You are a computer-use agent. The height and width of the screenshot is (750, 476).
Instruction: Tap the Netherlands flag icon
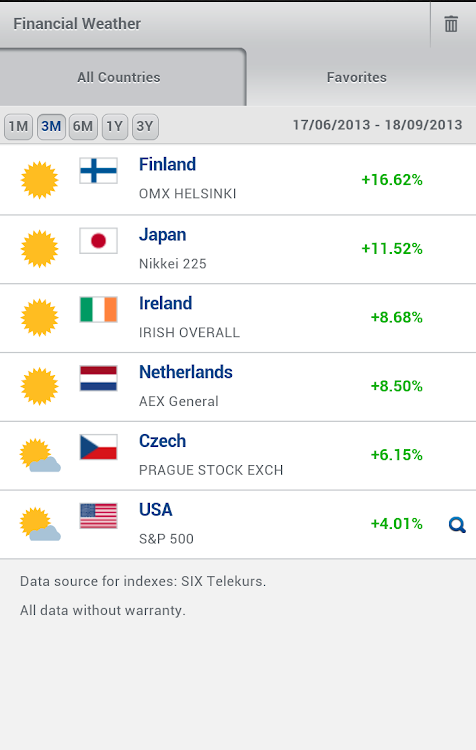tap(99, 378)
